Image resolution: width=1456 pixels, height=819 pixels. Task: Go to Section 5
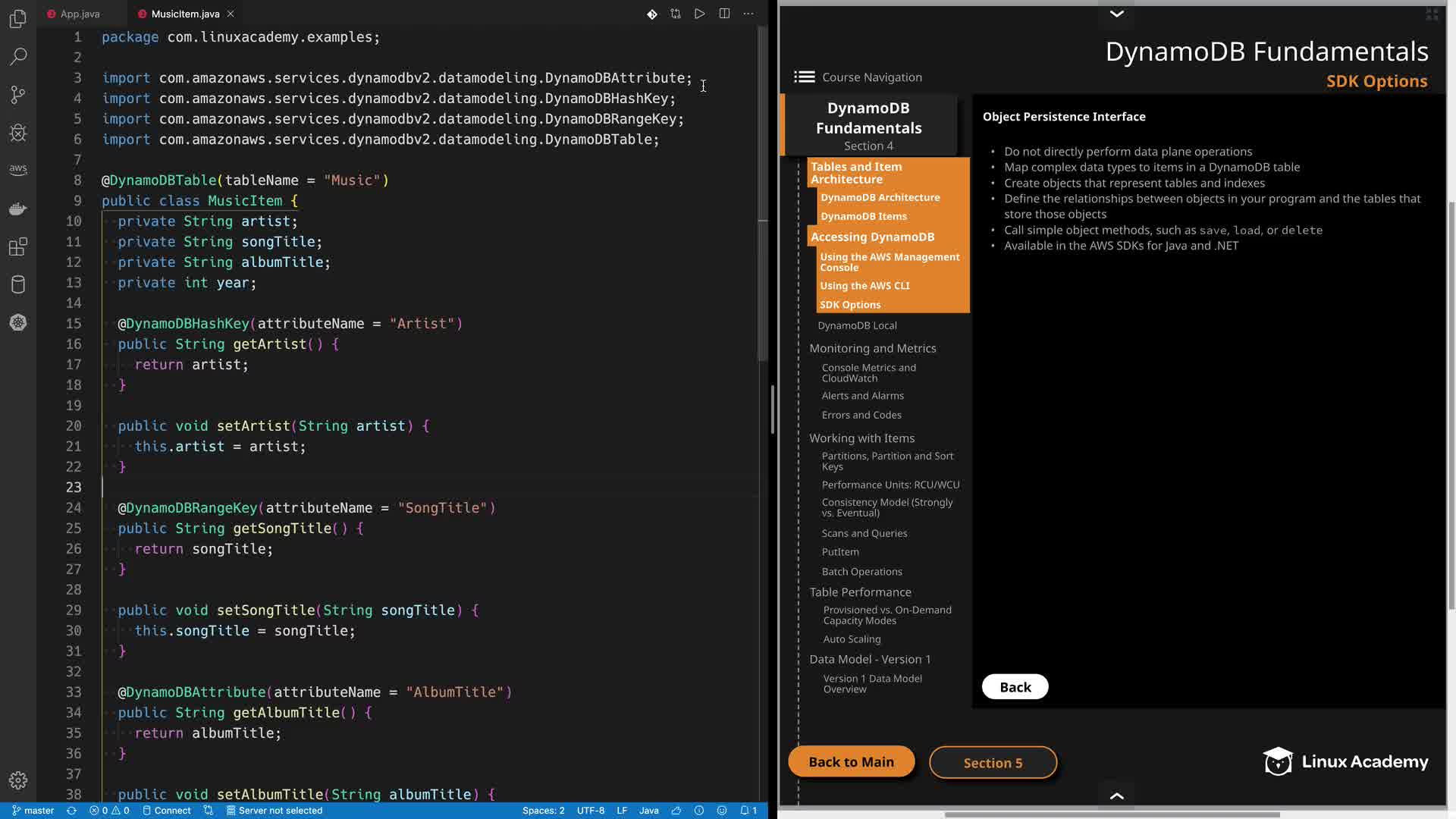[x=993, y=763]
